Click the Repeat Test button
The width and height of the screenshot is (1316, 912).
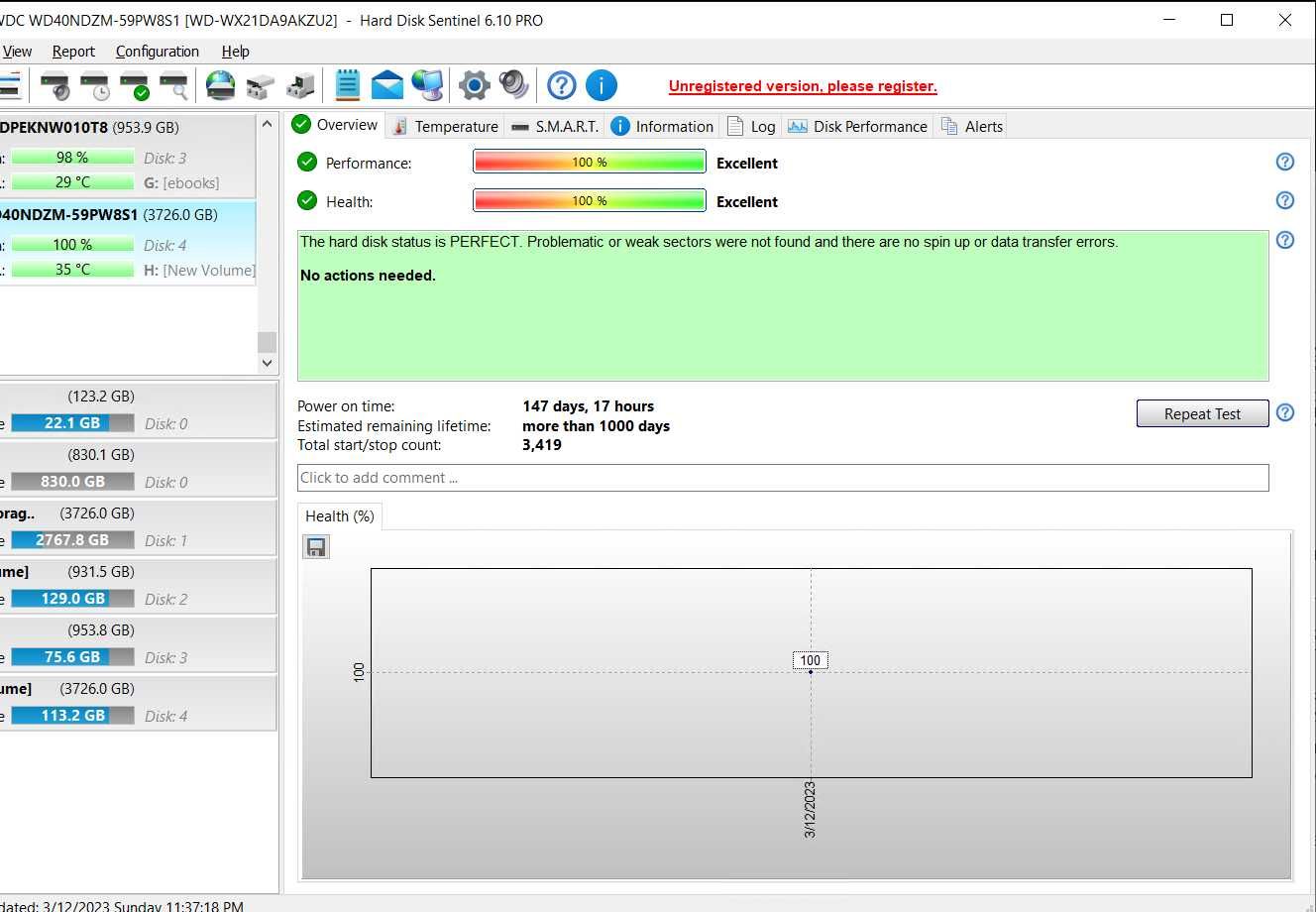point(1202,413)
